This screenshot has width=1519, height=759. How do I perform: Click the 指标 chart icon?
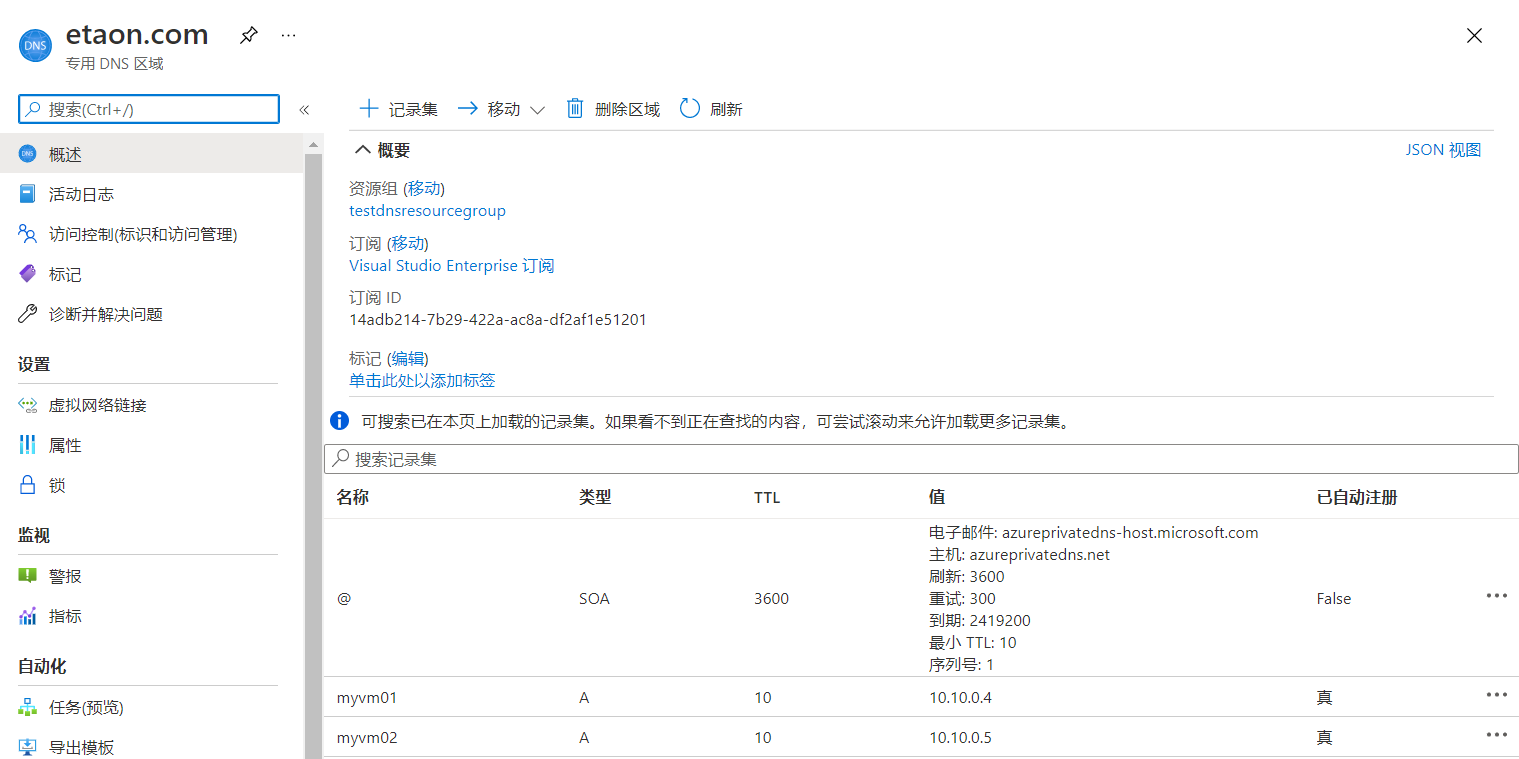coord(28,616)
